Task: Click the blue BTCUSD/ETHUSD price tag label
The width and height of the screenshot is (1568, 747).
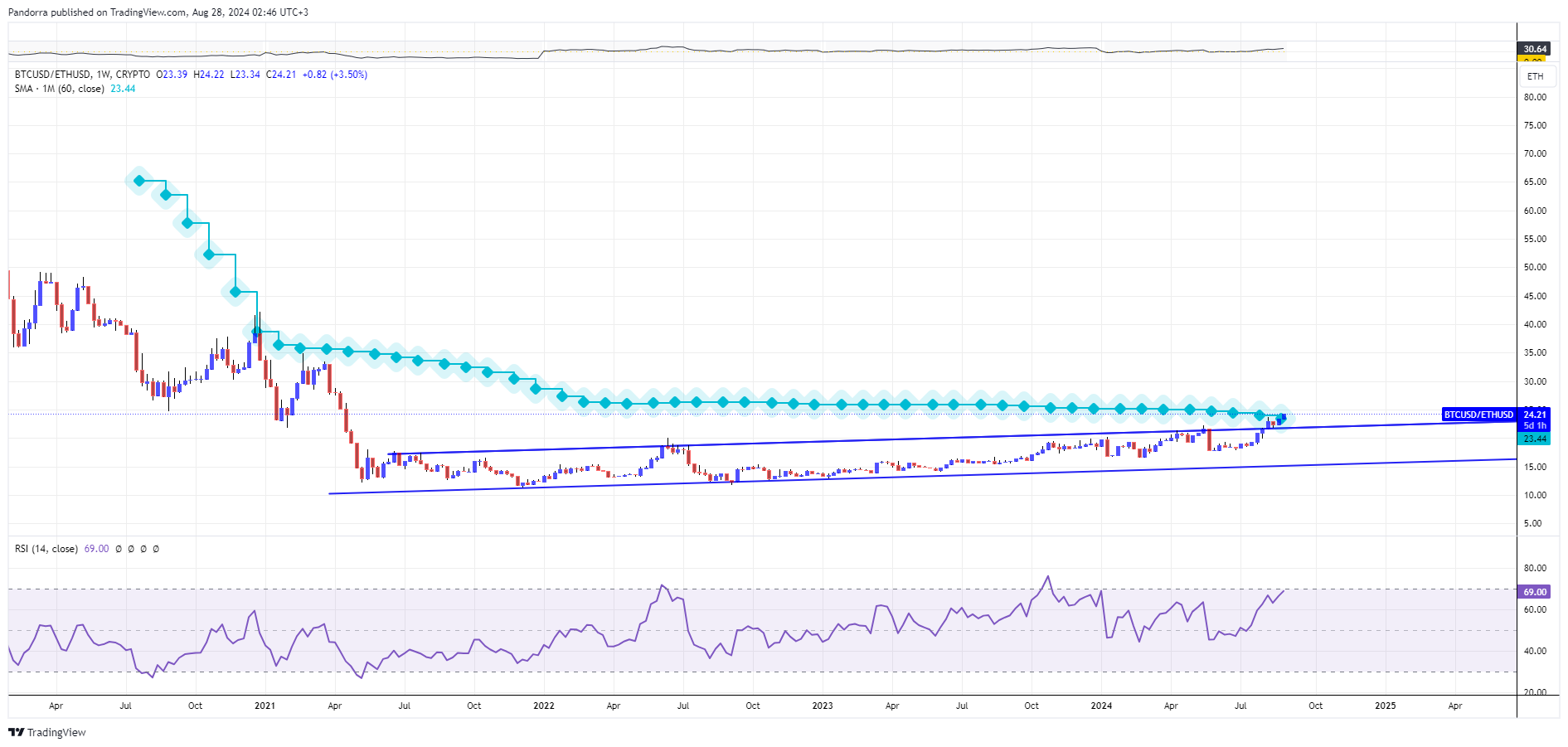Action: click(1478, 415)
